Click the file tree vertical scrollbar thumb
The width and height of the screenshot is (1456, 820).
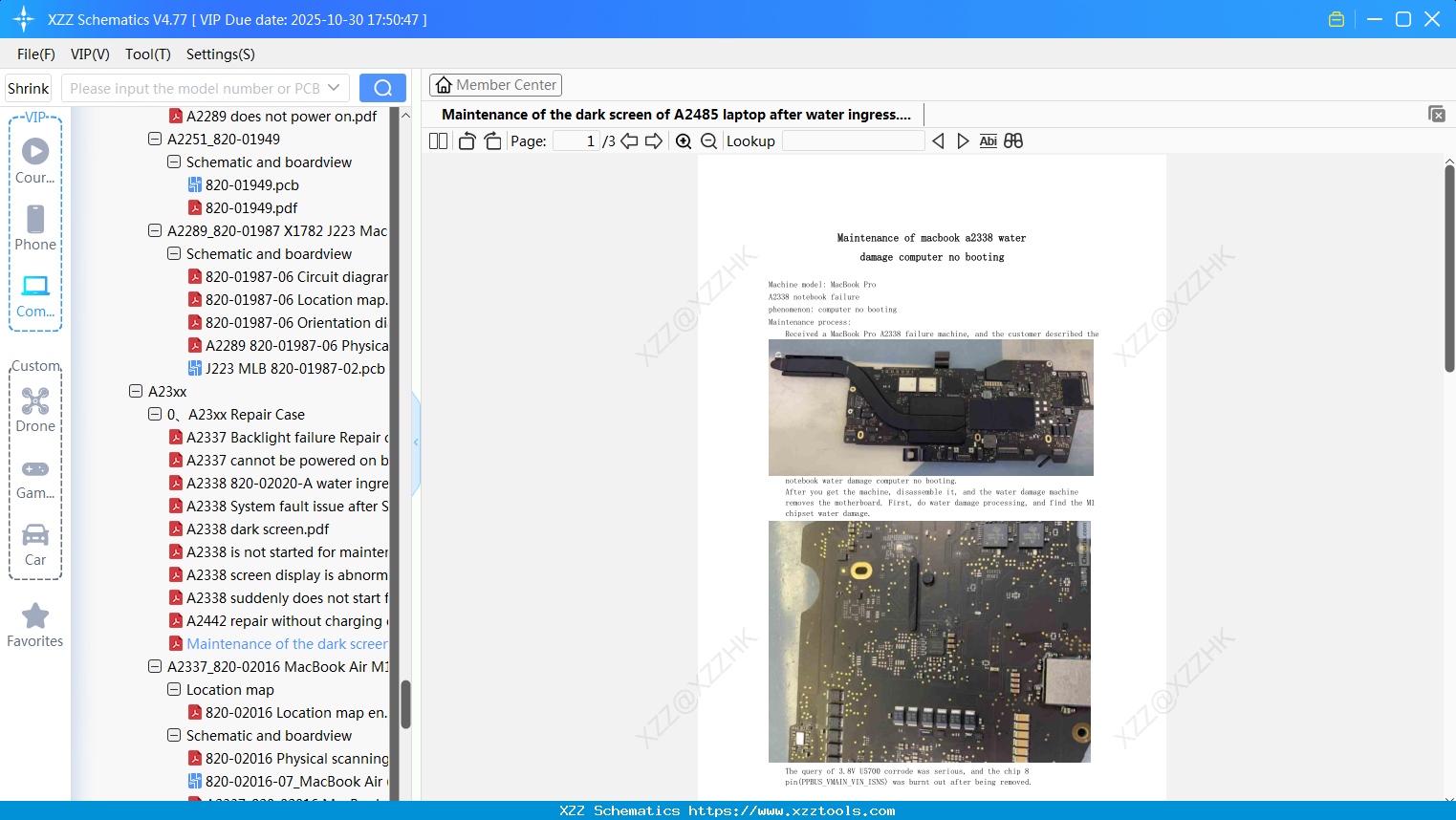click(405, 704)
